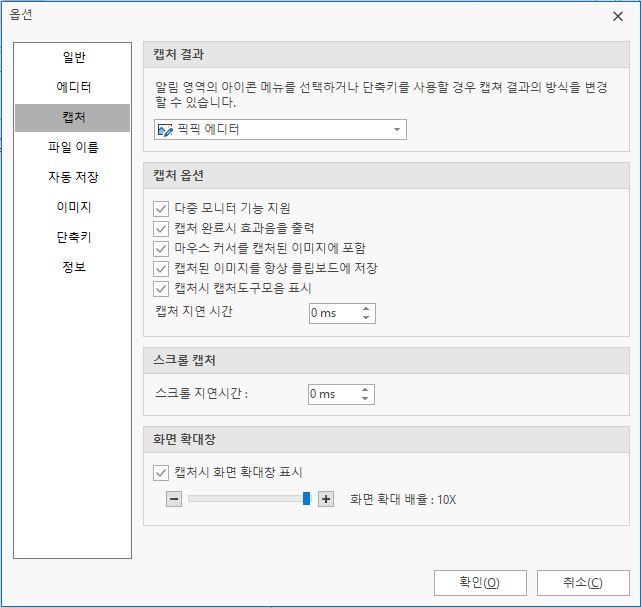Open the 단축키 hotkey settings

click(73, 237)
